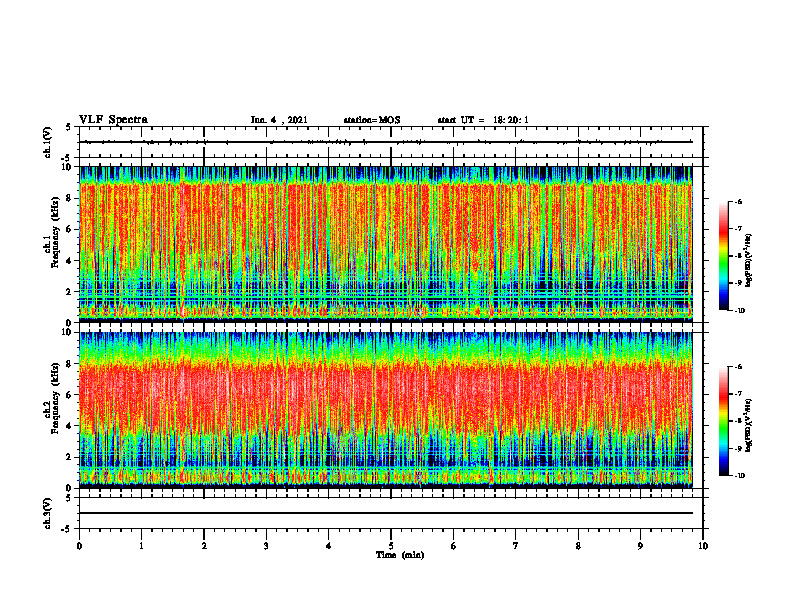Image resolution: width=792 pixels, height=612 pixels.
Task: Click time axis tick label "7"
Action: pos(516,546)
